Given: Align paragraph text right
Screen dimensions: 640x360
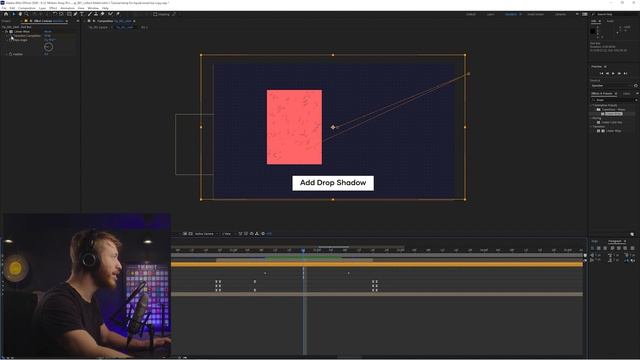Looking at the screenshot, I should (x=605, y=248).
